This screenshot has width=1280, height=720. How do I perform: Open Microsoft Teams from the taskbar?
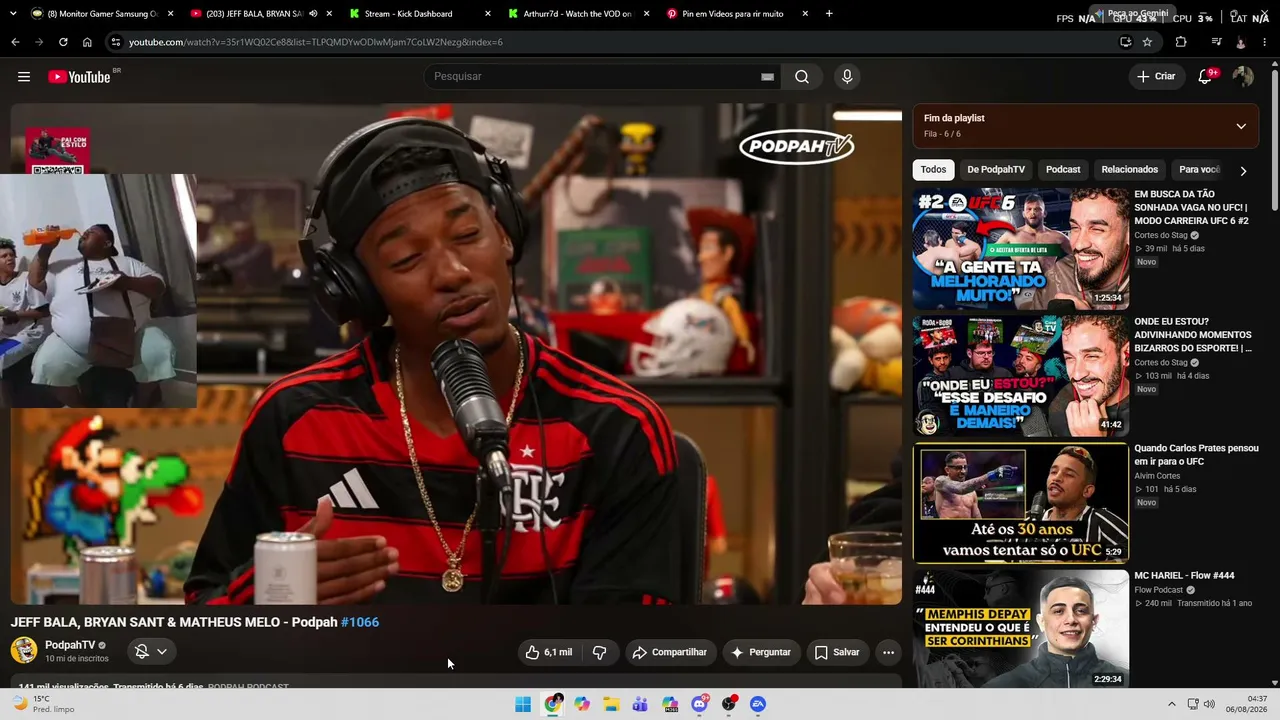coord(640,704)
